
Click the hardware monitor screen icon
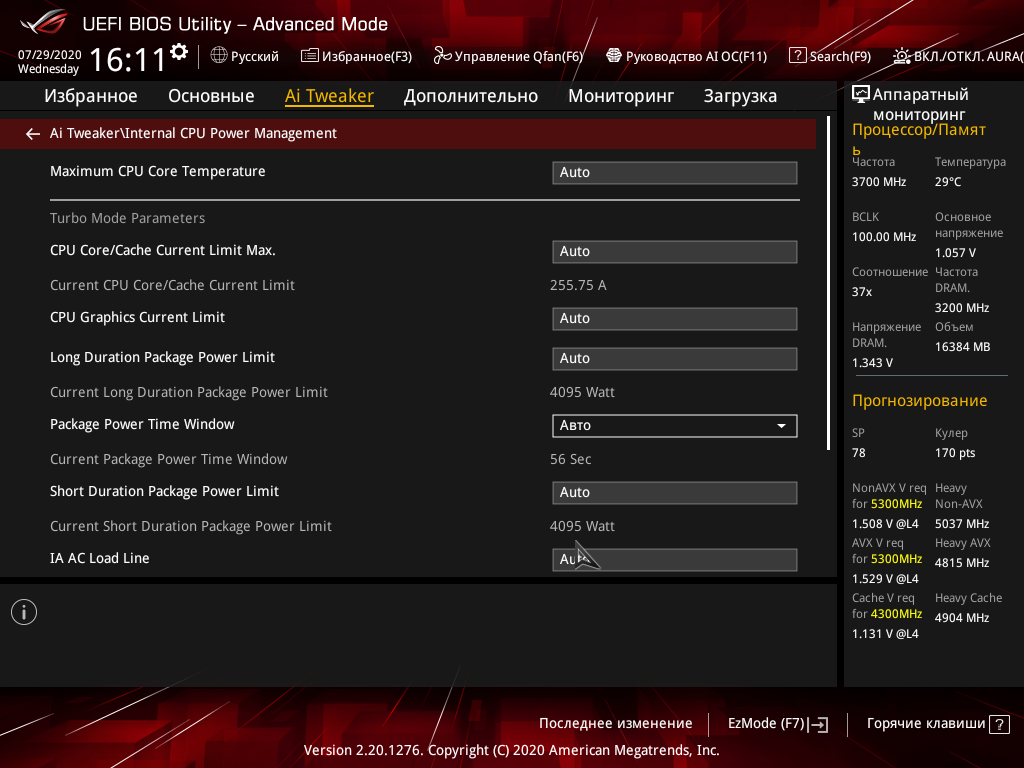pos(861,95)
